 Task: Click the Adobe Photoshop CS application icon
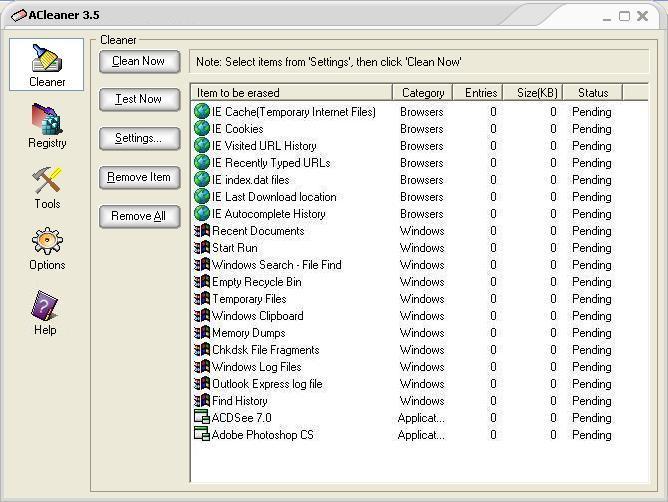tap(202, 435)
